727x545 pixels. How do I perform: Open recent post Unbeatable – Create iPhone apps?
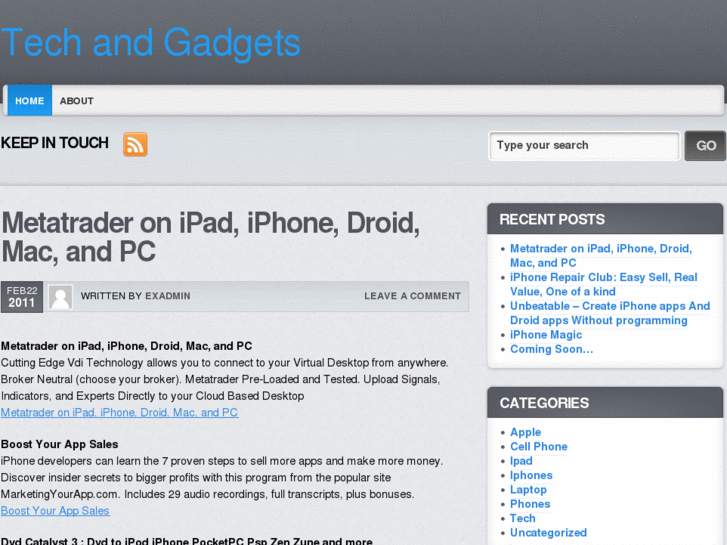[610, 313]
